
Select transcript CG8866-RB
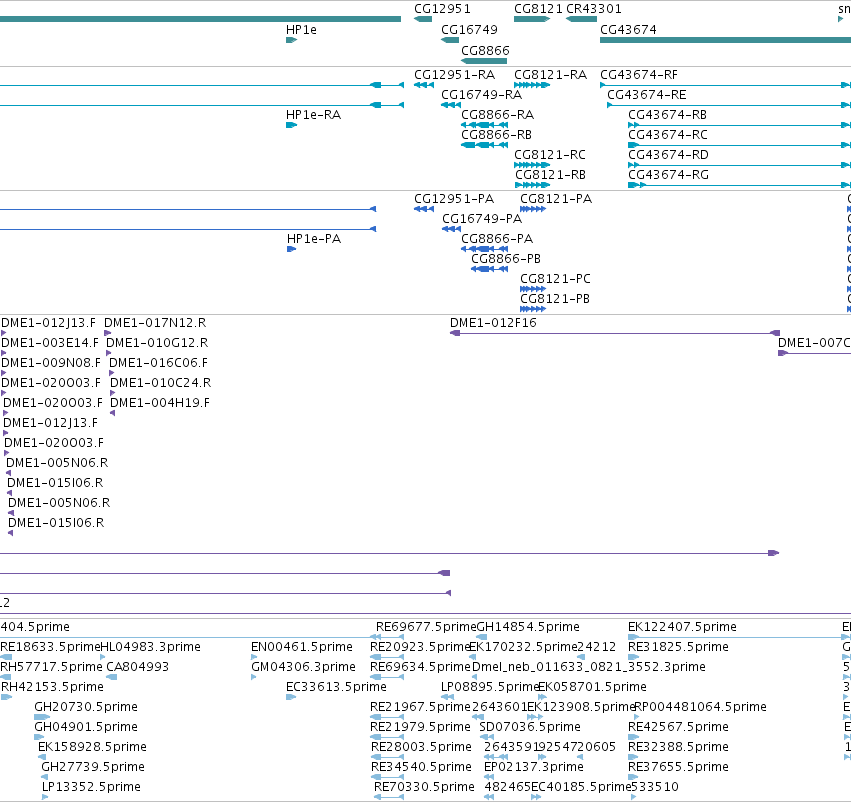pyautogui.click(x=496, y=134)
